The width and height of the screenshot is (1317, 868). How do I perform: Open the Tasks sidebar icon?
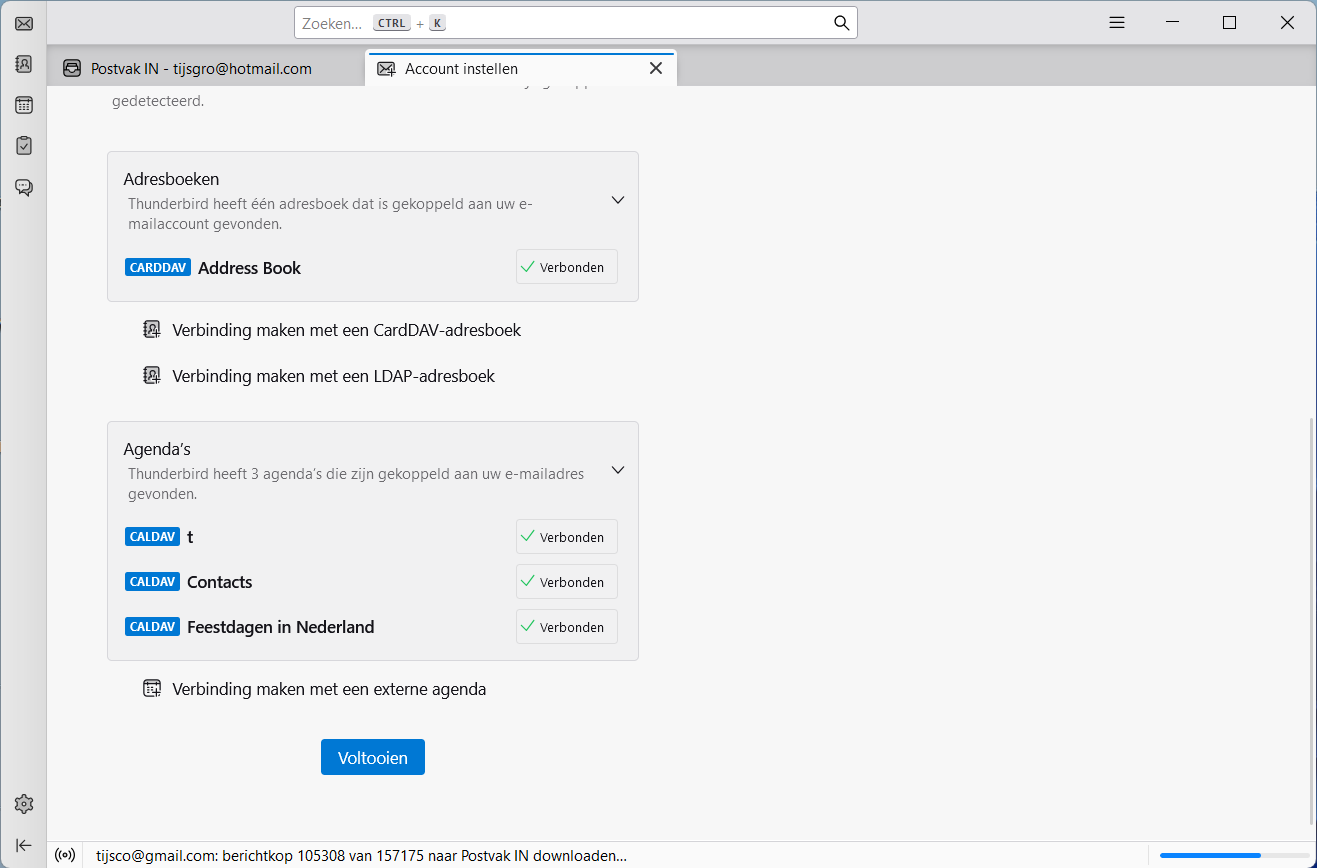(24, 146)
